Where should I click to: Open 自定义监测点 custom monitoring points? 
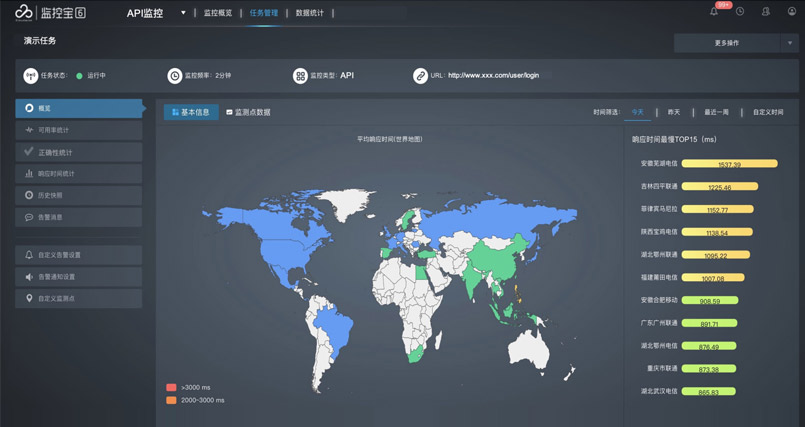[79, 298]
